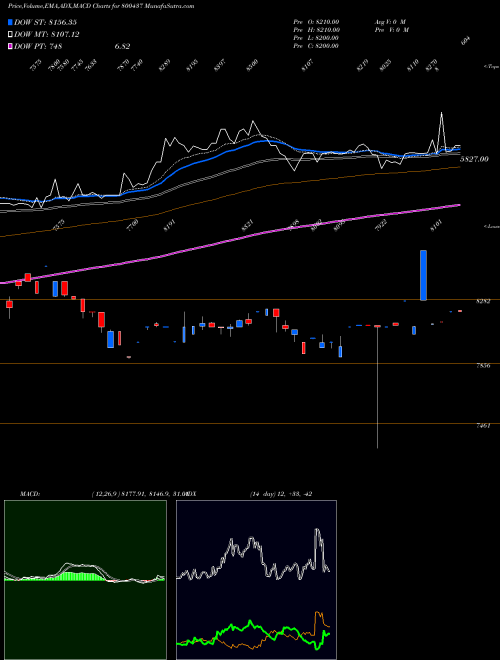Click the Pre C close price value
This screenshot has width=500, height=660.
[x=316, y=46]
